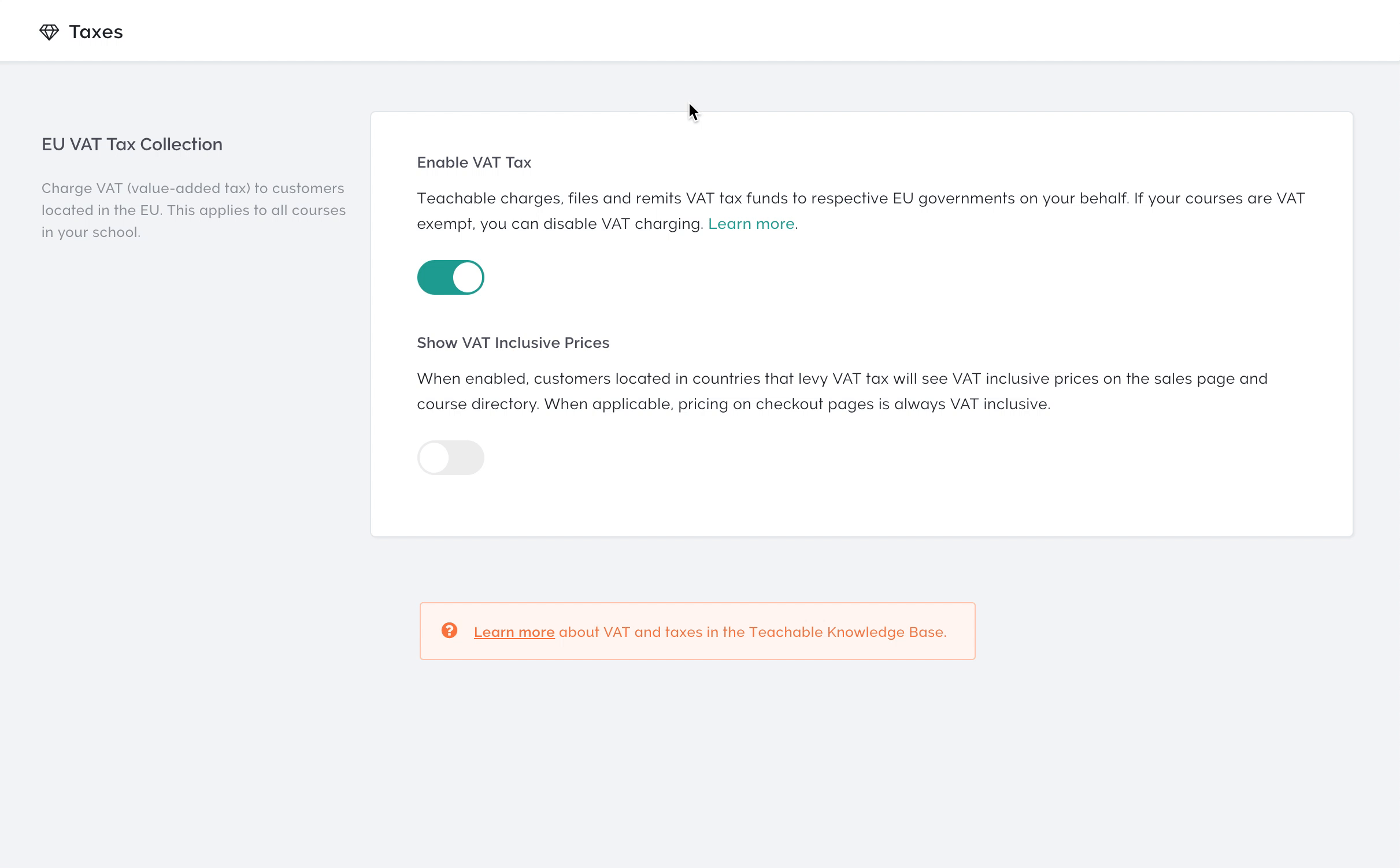
Task: Click the orange question mark icon
Action: coord(449,630)
